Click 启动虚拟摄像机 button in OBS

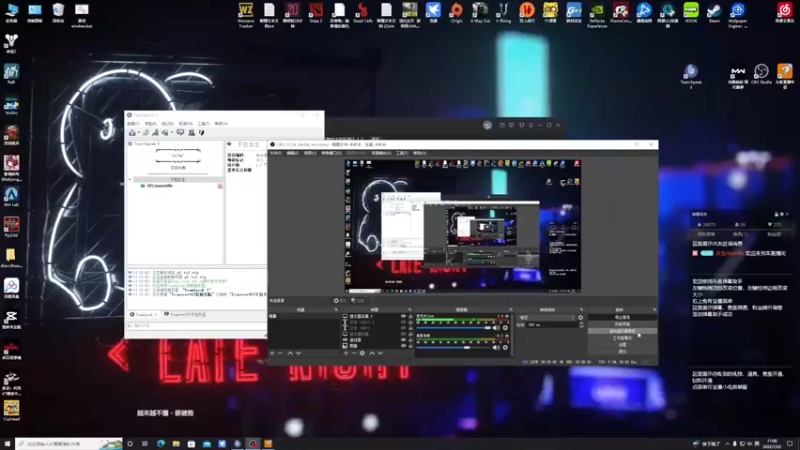coord(622,331)
